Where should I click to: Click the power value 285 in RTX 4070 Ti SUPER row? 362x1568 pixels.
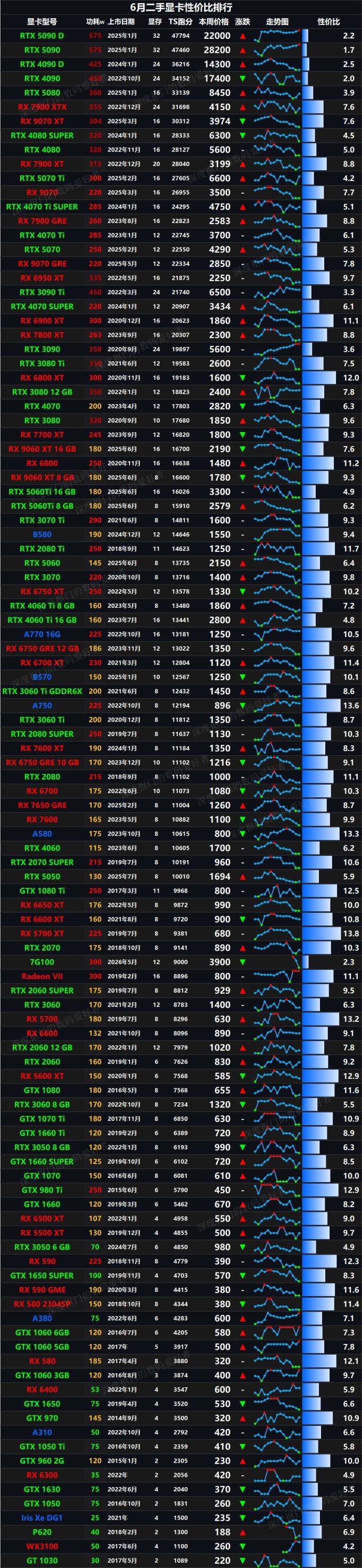coord(95,207)
